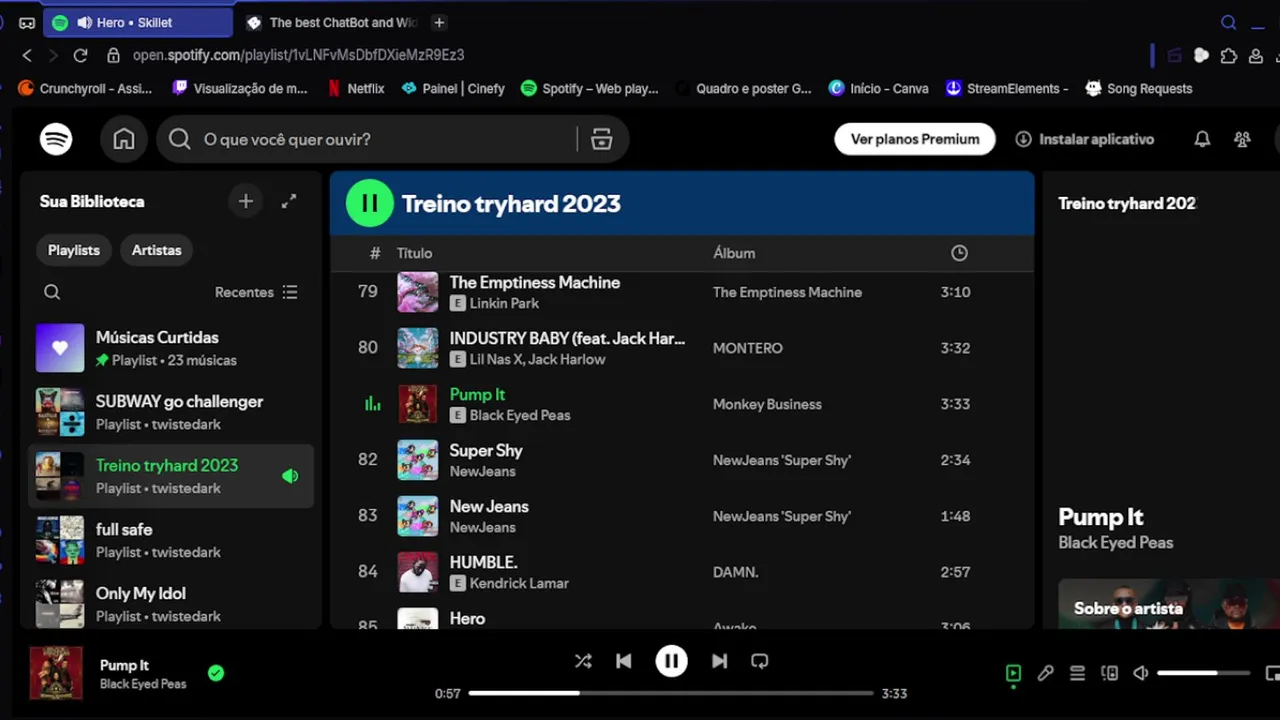This screenshot has height=720, width=1280.
Task: Click the Pump It album thumbnail in the player bar
Action: 56,673
